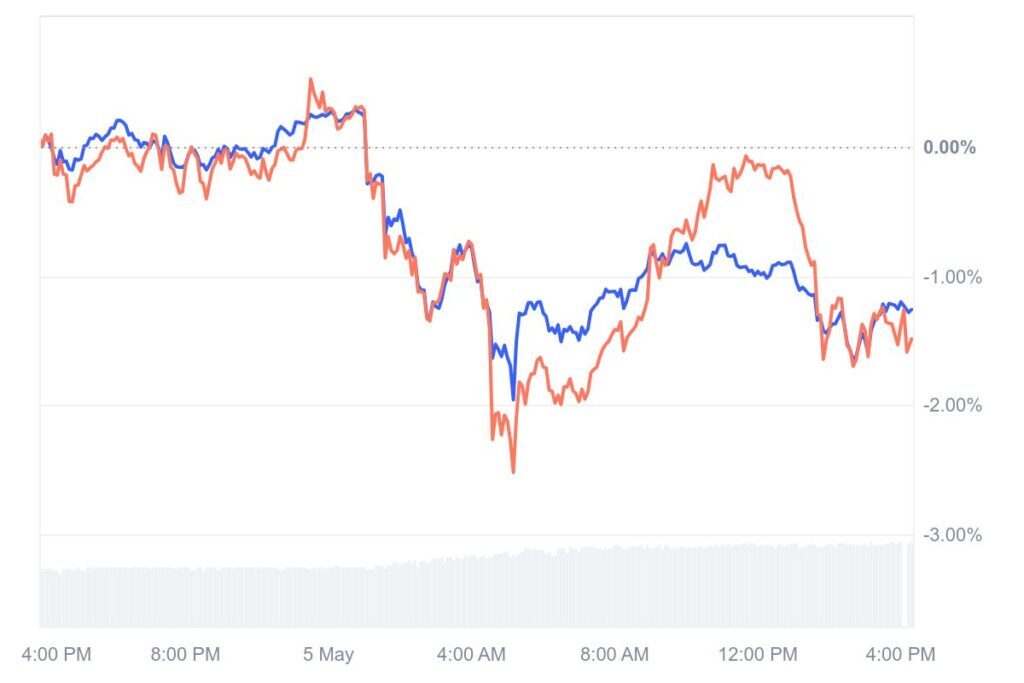Image resolution: width=1024 pixels, height=683 pixels.
Task: Click the chart's starting point at 0%
Action: [x=42, y=146]
